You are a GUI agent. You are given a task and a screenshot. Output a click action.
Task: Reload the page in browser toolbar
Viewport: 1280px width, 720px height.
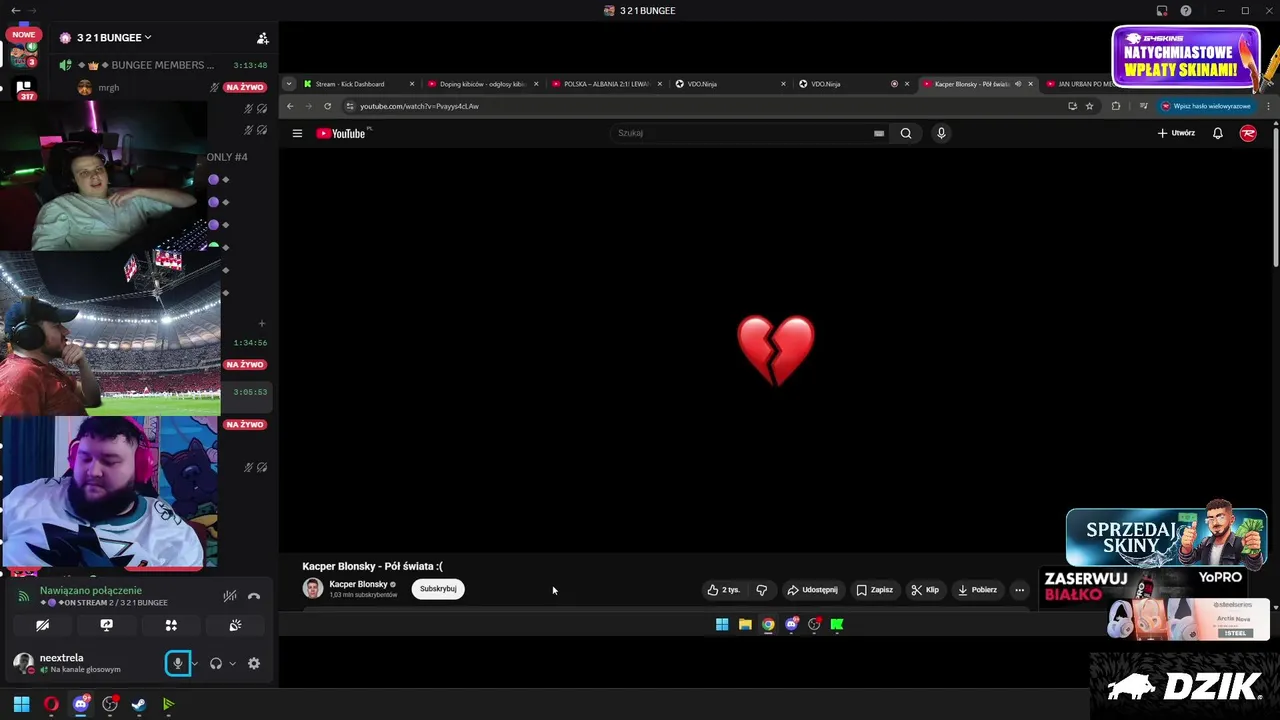pyautogui.click(x=327, y=106)
